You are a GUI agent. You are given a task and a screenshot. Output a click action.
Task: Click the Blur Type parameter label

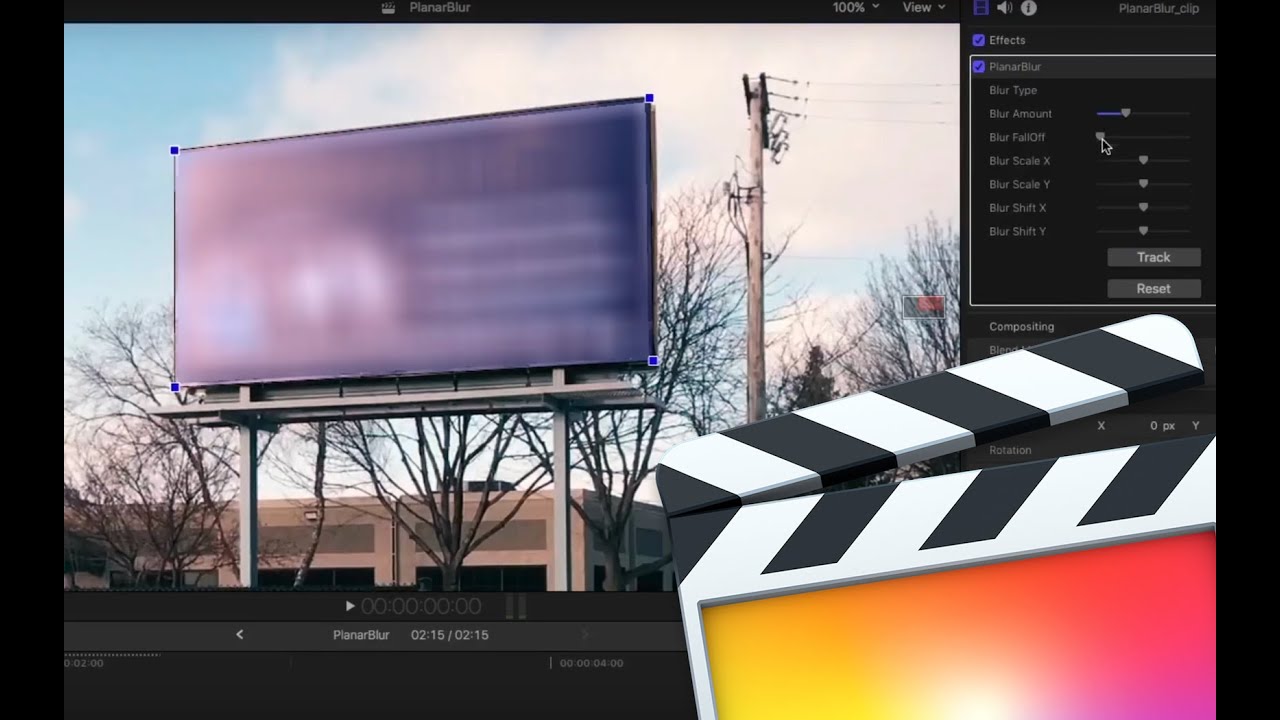pyautogui.click(x=1013, y=90)
